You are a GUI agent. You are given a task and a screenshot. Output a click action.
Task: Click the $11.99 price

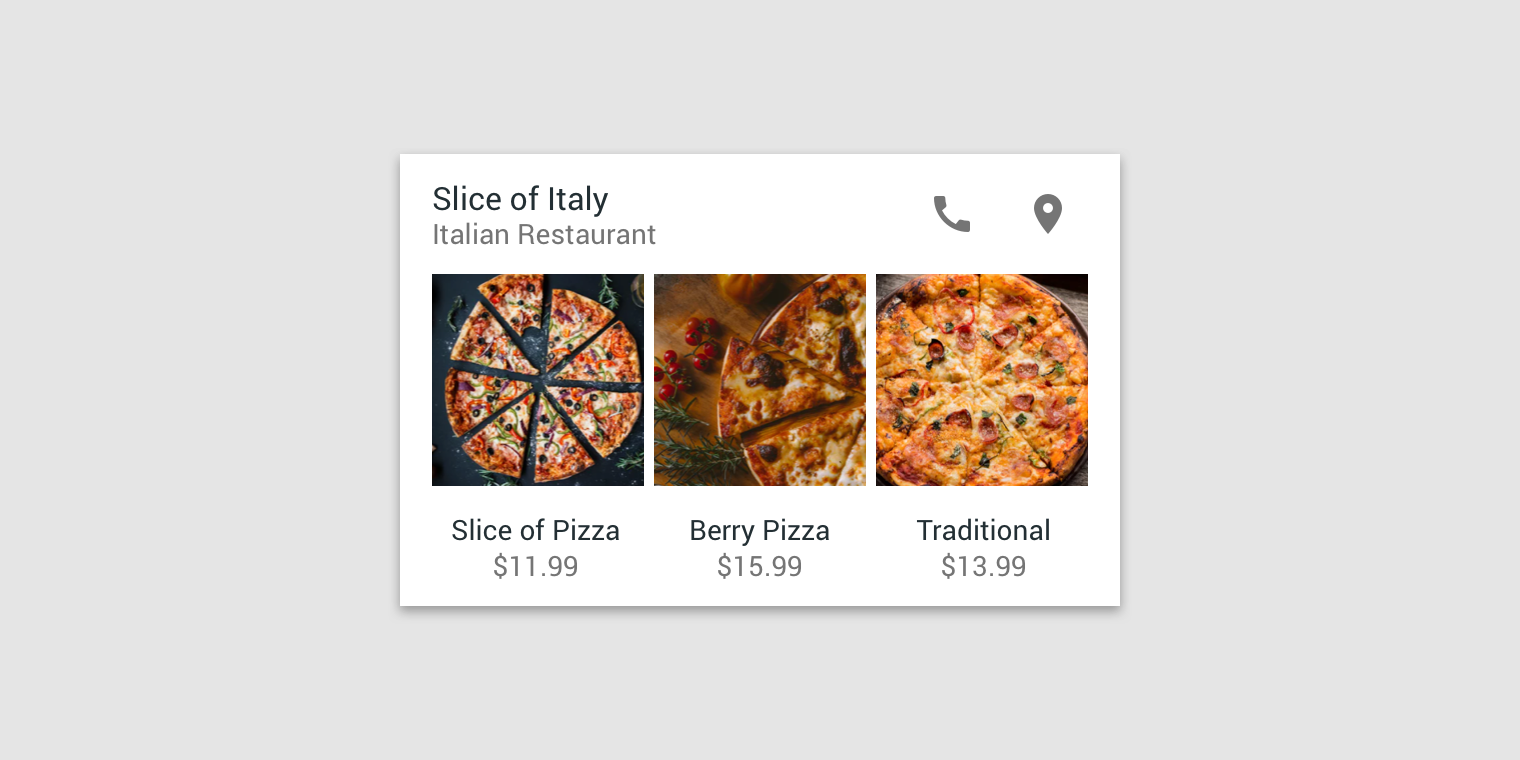(x=536, y=567)
